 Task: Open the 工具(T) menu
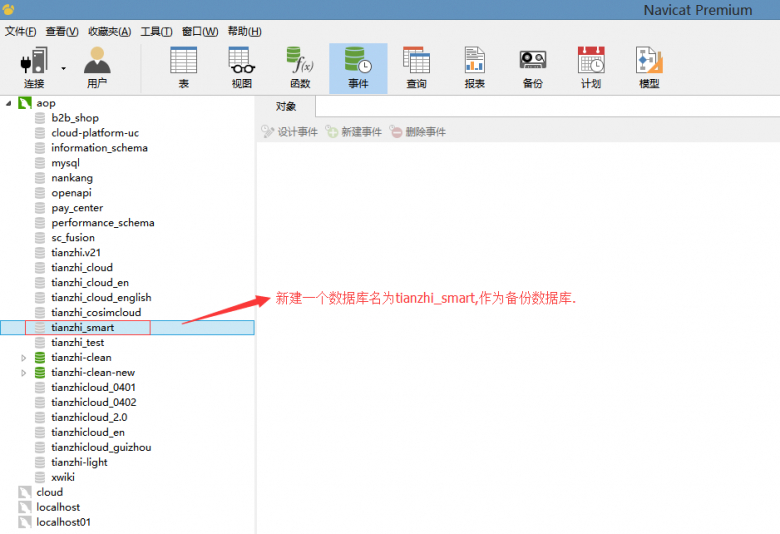click(x=156, y=31)
